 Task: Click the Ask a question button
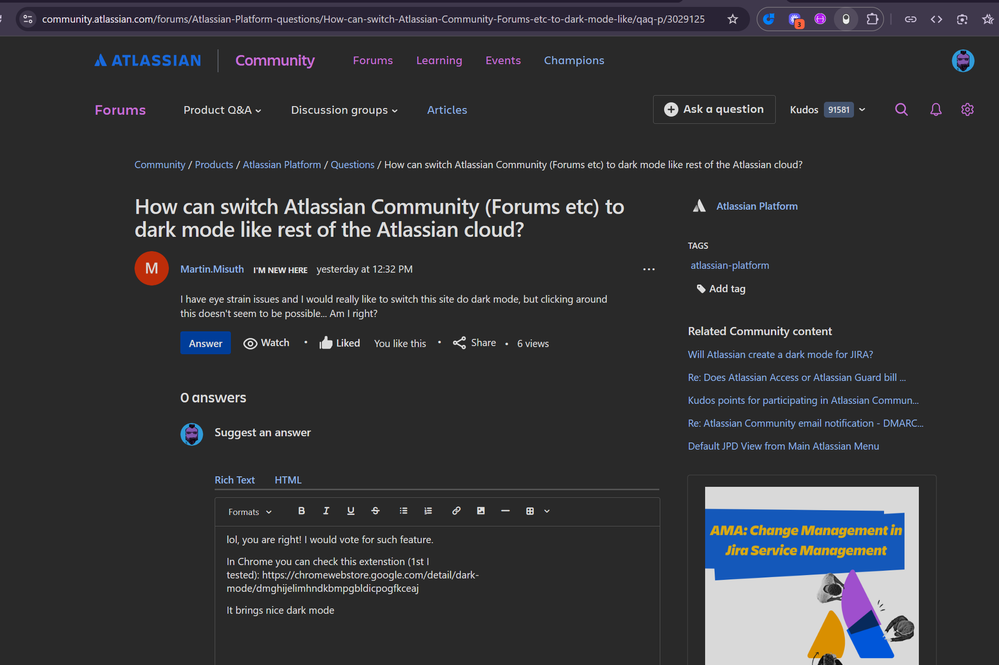[714, 110]
